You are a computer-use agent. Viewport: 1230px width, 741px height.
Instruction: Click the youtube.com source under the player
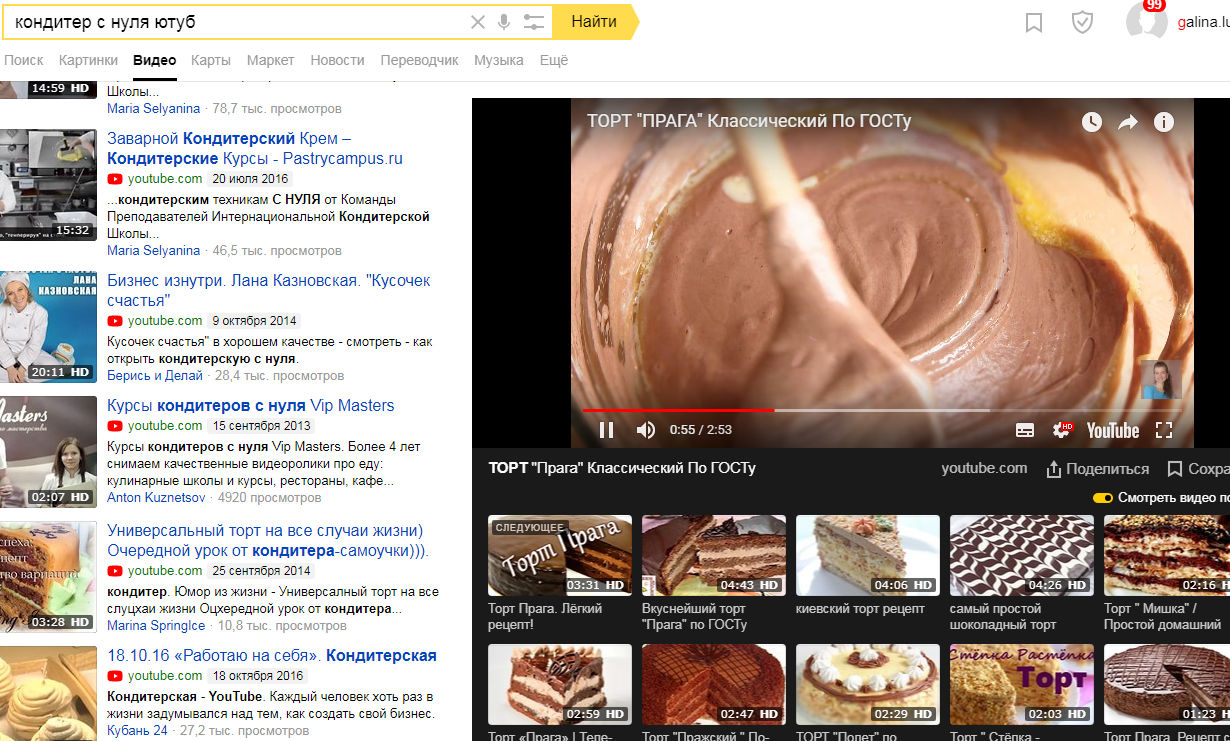[x=984, y=468]
